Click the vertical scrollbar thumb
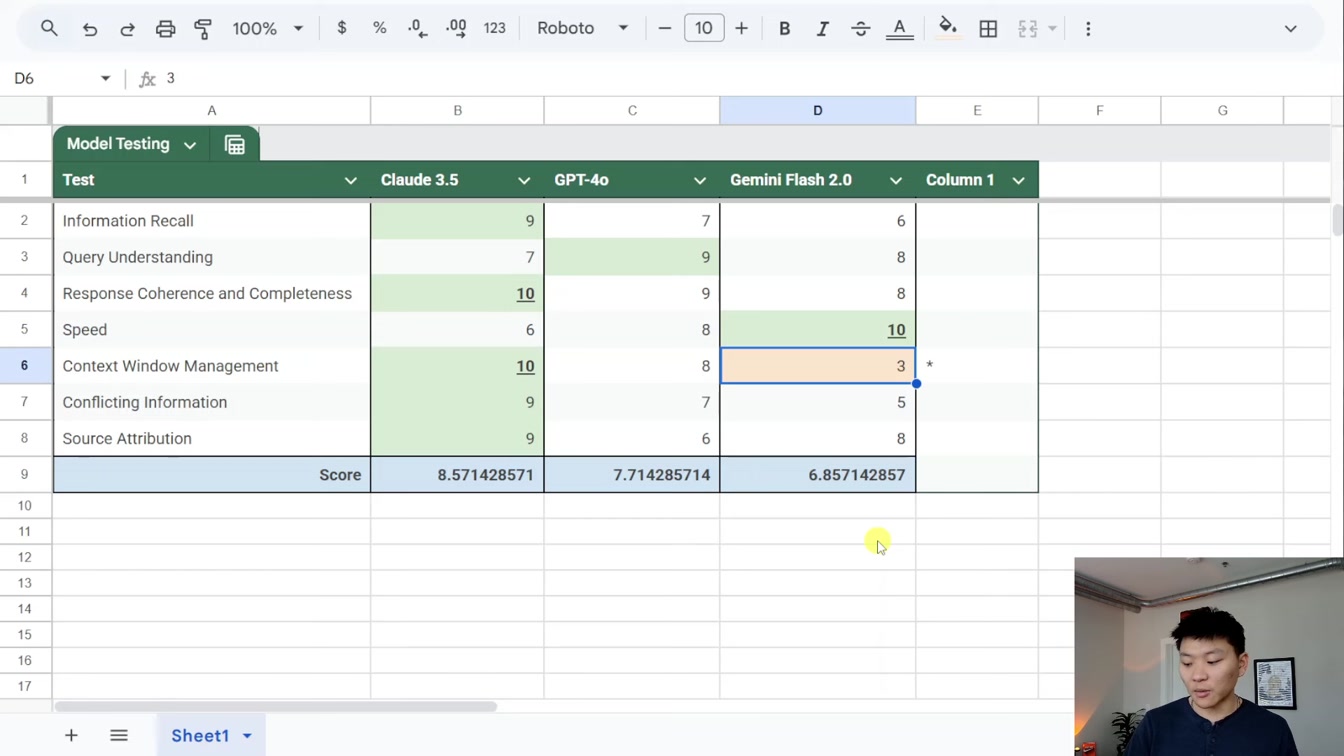The width and height of the screenshot is (1344, 756). (x=1337, y=219)
